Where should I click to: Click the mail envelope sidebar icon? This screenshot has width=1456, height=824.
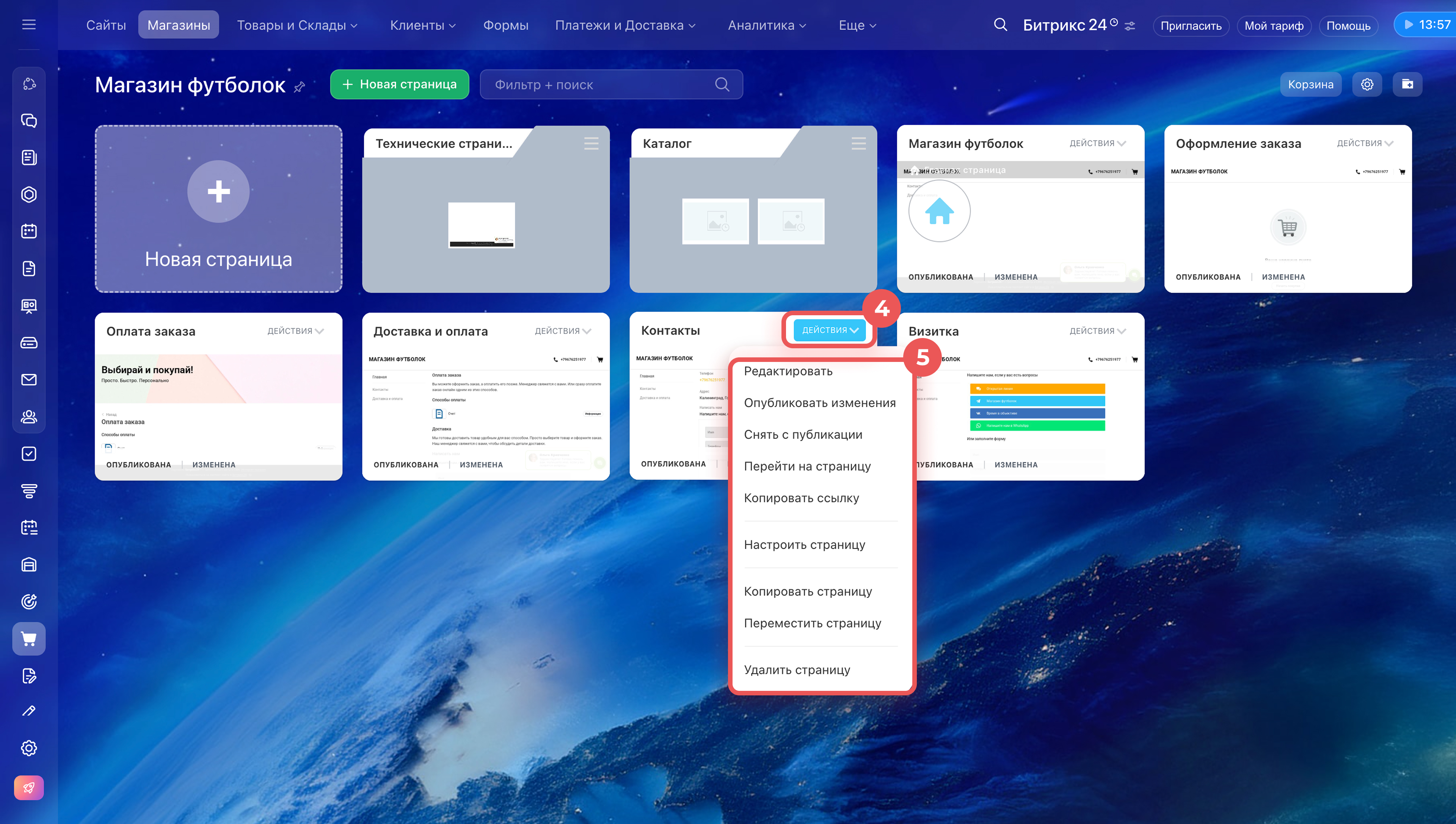[29, 379]
